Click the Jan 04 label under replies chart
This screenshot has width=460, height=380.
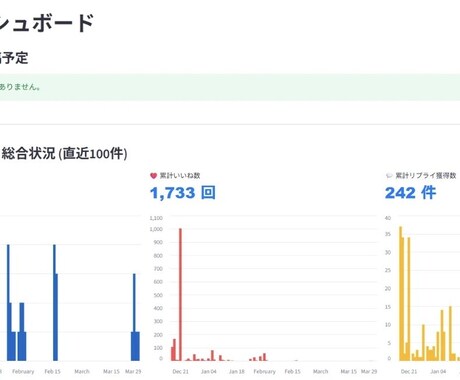pyautogui.click(x=438, y=371)
